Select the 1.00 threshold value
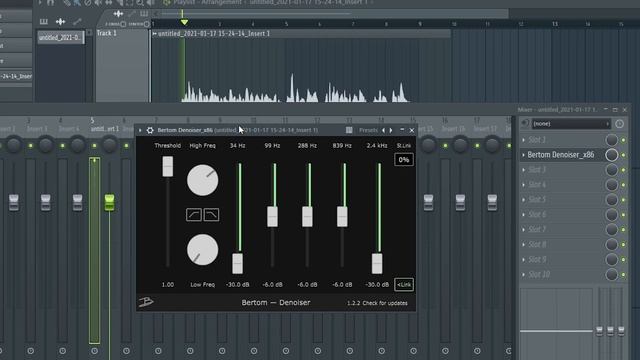 pos(168,284)
